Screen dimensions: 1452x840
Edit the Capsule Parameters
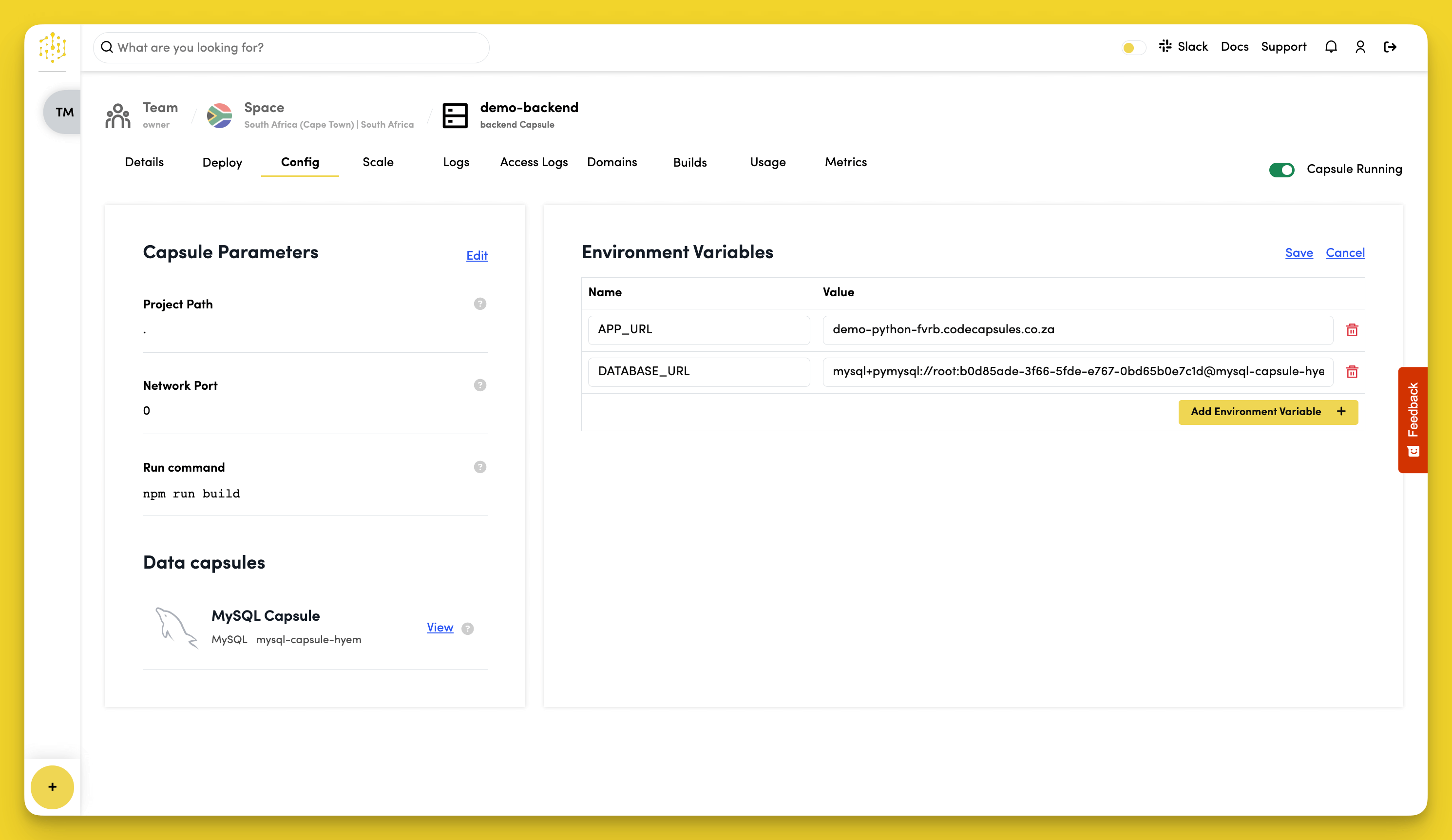[477, 255]
